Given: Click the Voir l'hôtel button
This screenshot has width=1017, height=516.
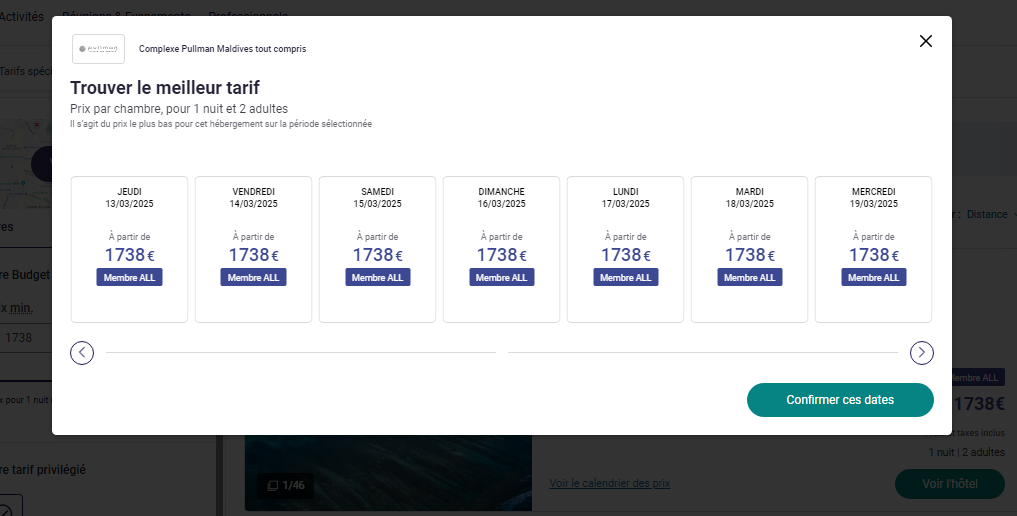Looking at the screenshot, I should click(950, 484).
